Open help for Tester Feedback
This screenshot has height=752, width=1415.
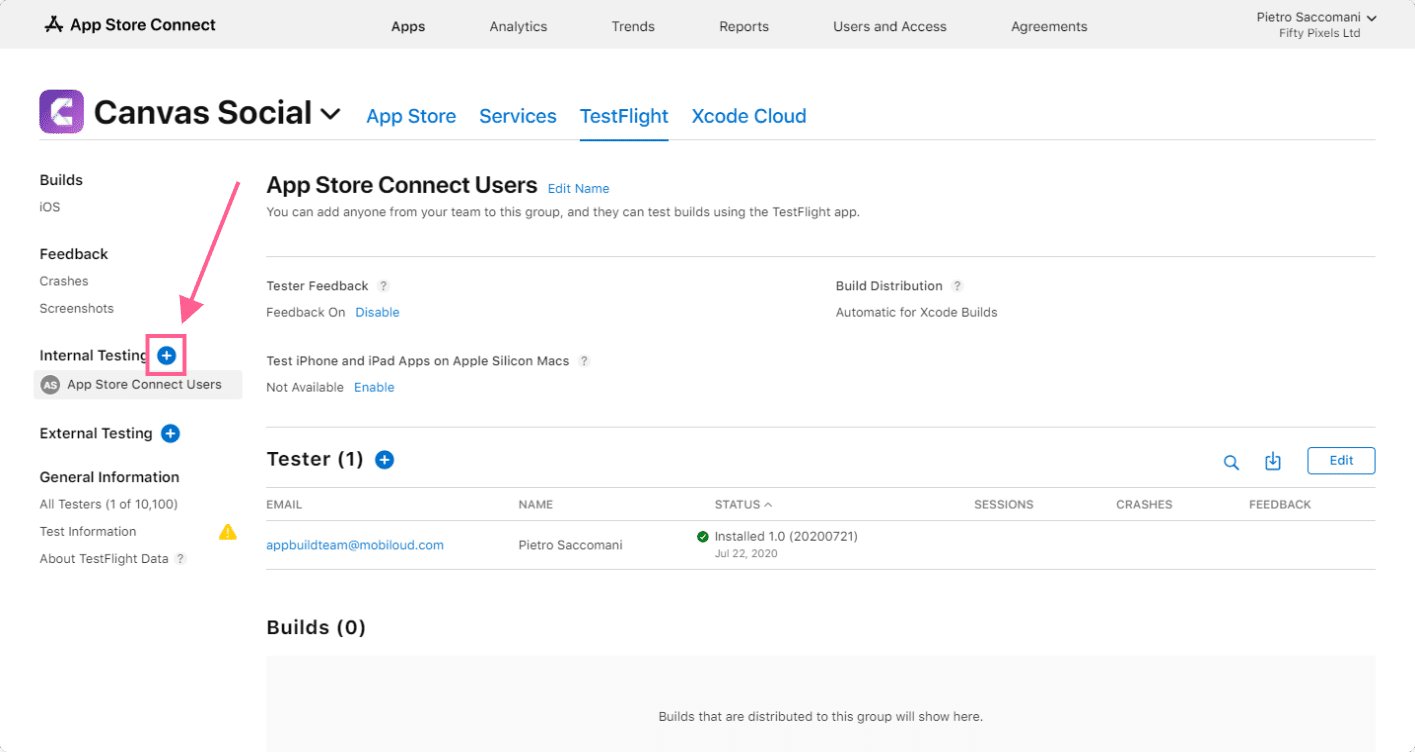point(383,286)
